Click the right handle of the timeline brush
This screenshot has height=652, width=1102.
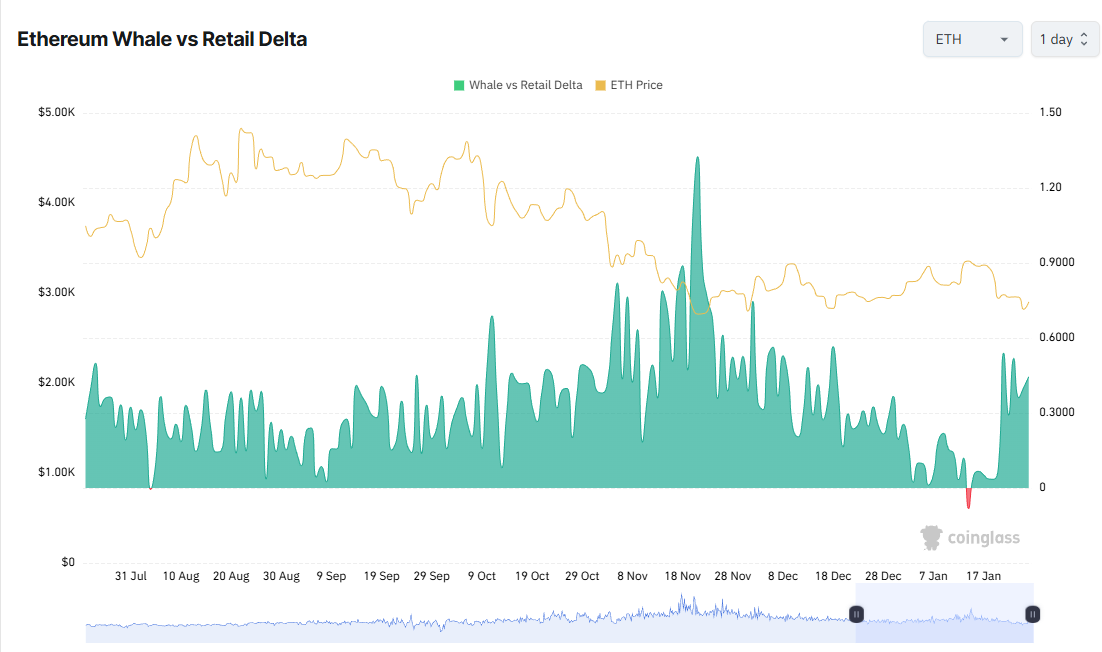click(x=1033, y=614)
